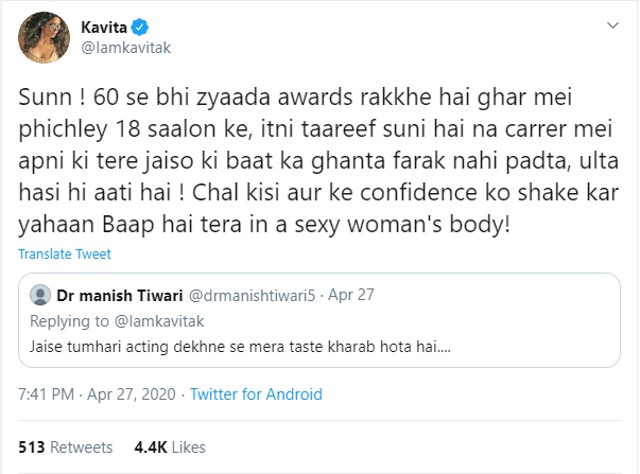Click @Iamkavitak mention in Replying to line
The width and height of the screenshot is (640, 474).
[159, 321]
